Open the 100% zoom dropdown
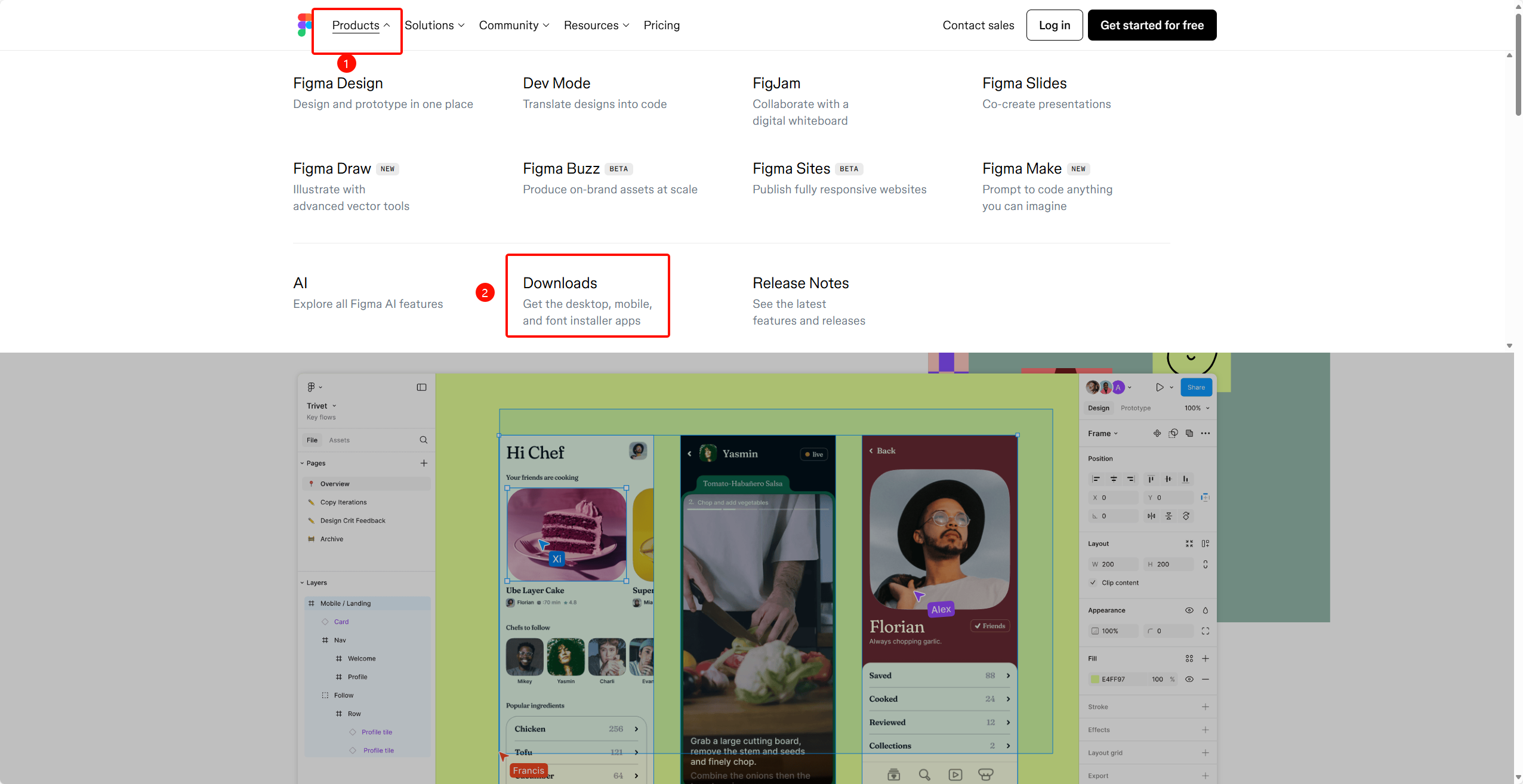The image size is (1523, 784). pyautogui.click(x=1197, y=408)
